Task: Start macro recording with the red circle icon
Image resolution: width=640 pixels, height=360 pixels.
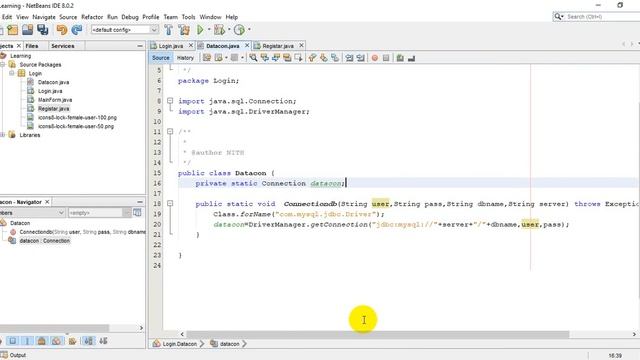Action: [375, 58]
